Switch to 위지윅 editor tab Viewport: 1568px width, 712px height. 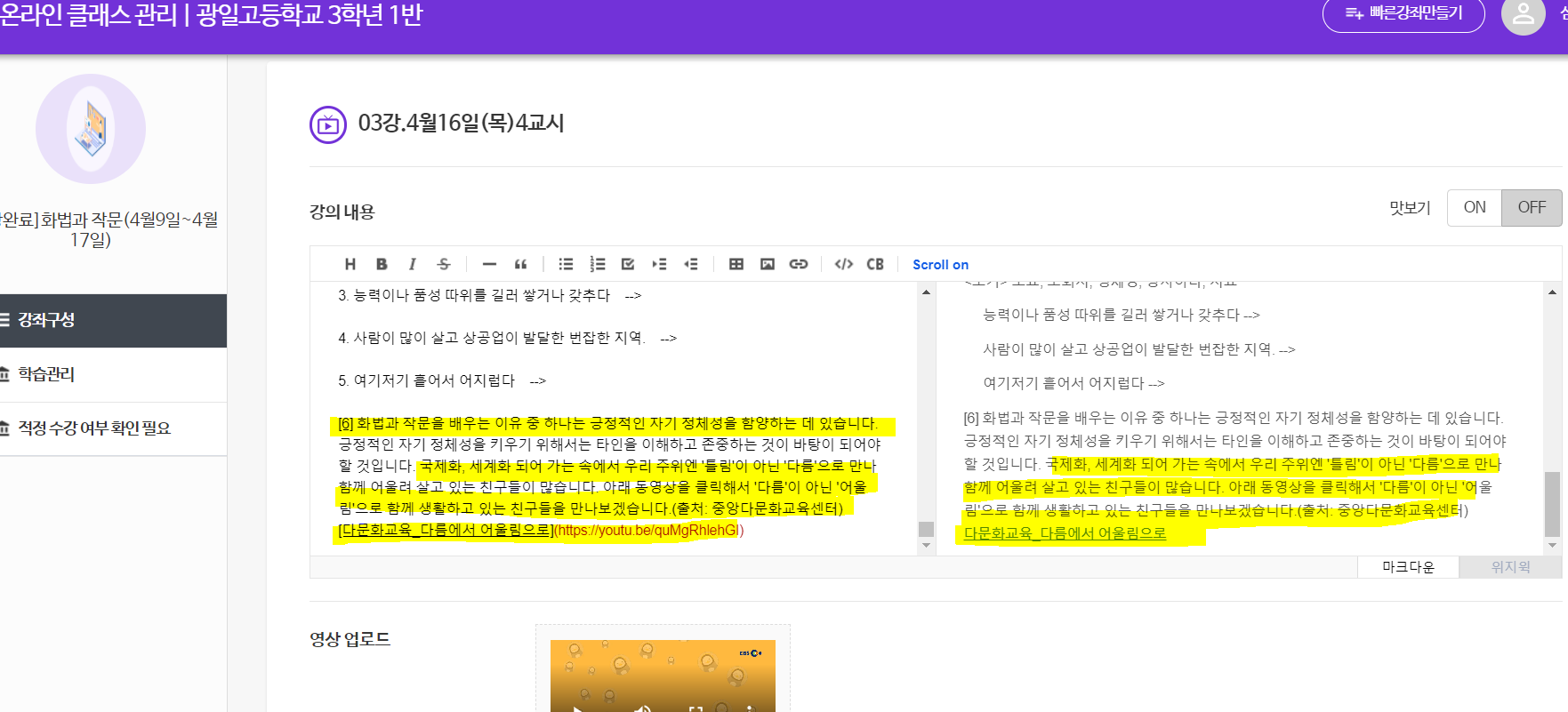1510,567
